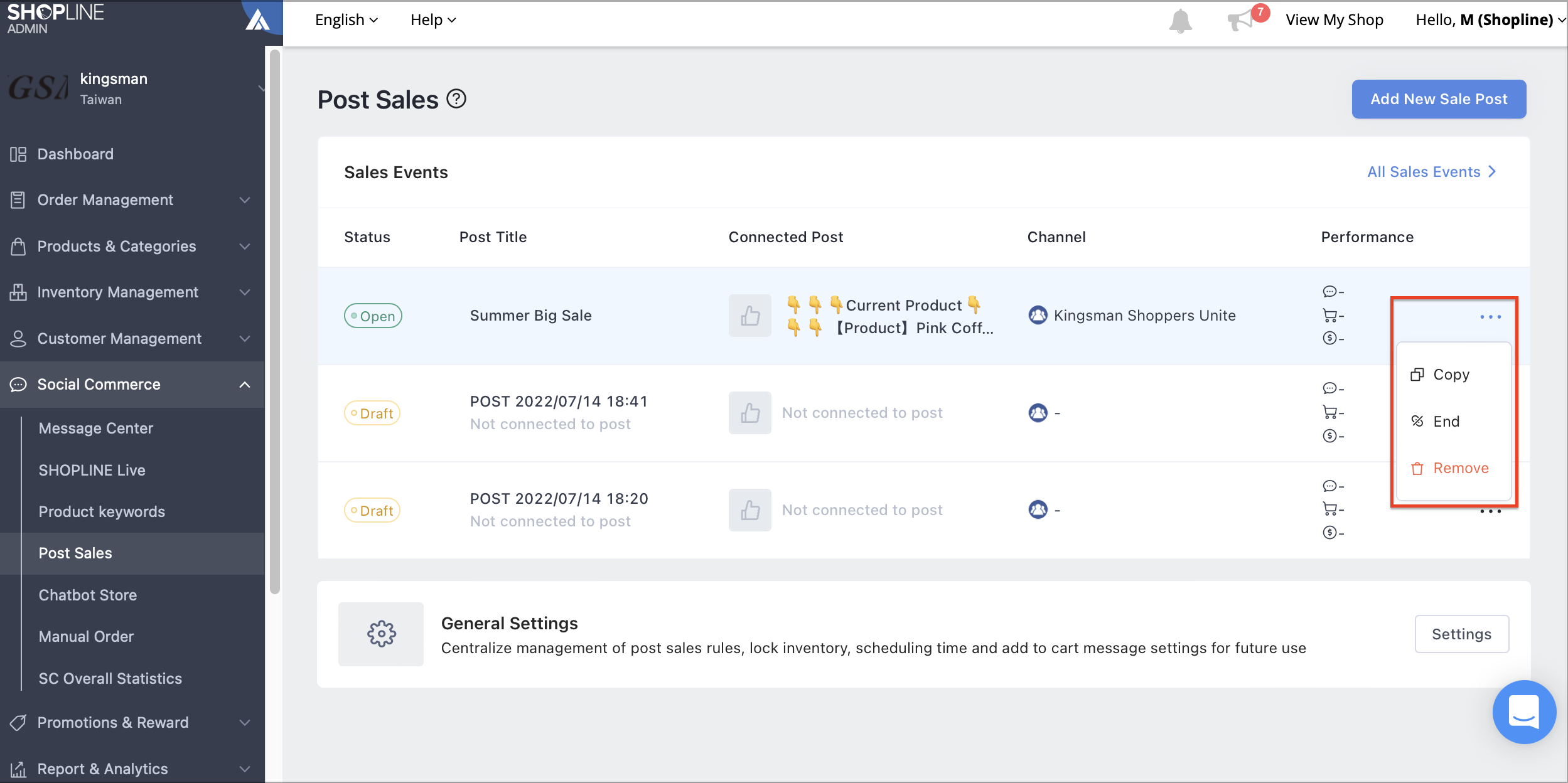Click comment count icon in POST 18:41 row

pos(1329,388)
